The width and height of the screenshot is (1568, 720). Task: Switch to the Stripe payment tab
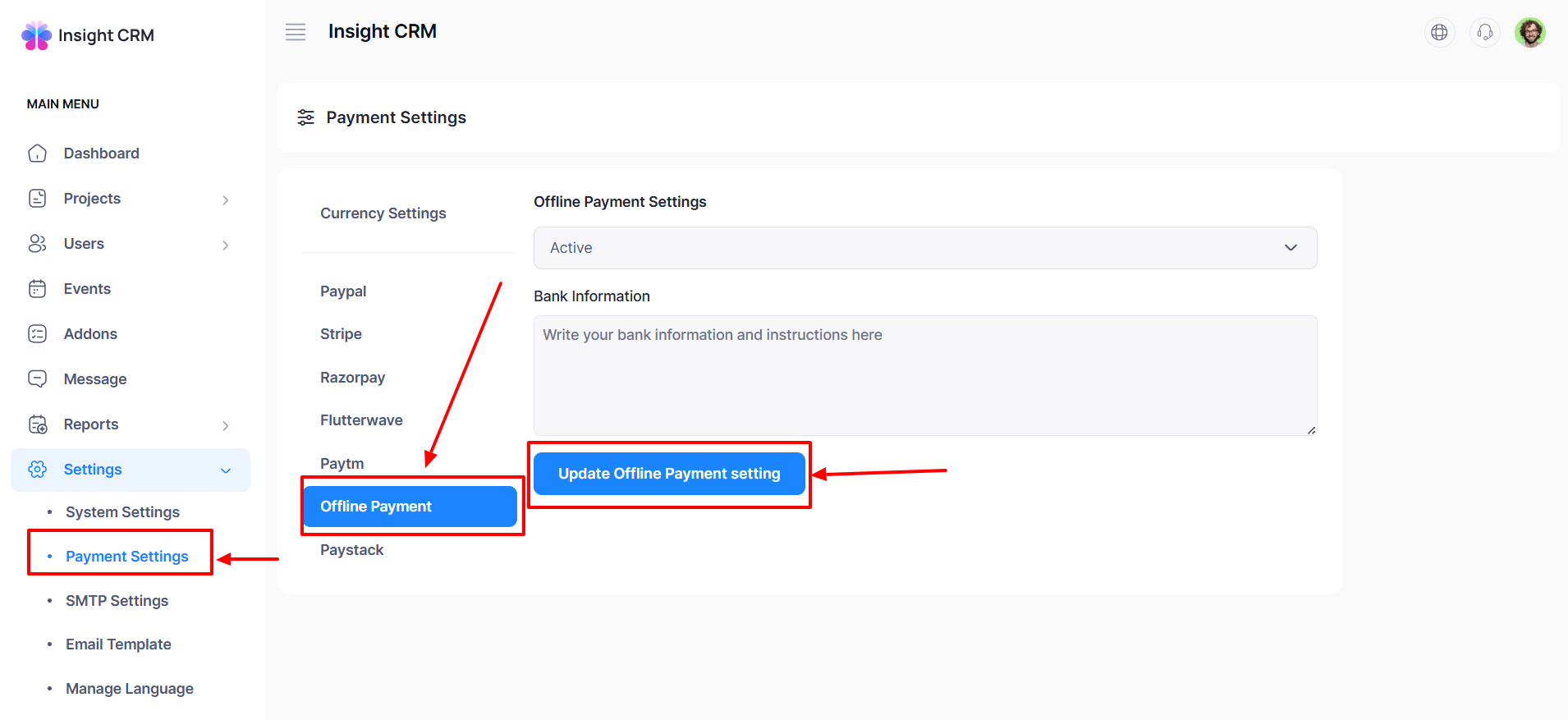pyautogui.click(x=341, y=334)
